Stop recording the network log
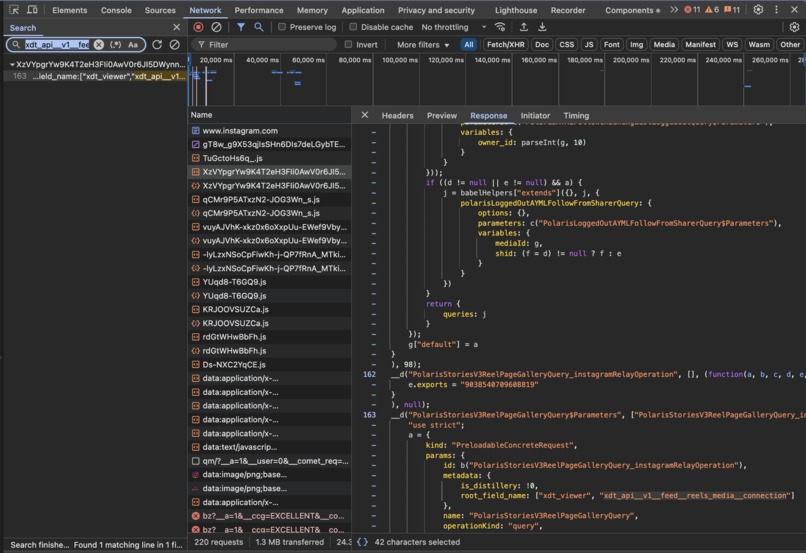This screenshot has height=553, width=806. 198,27
